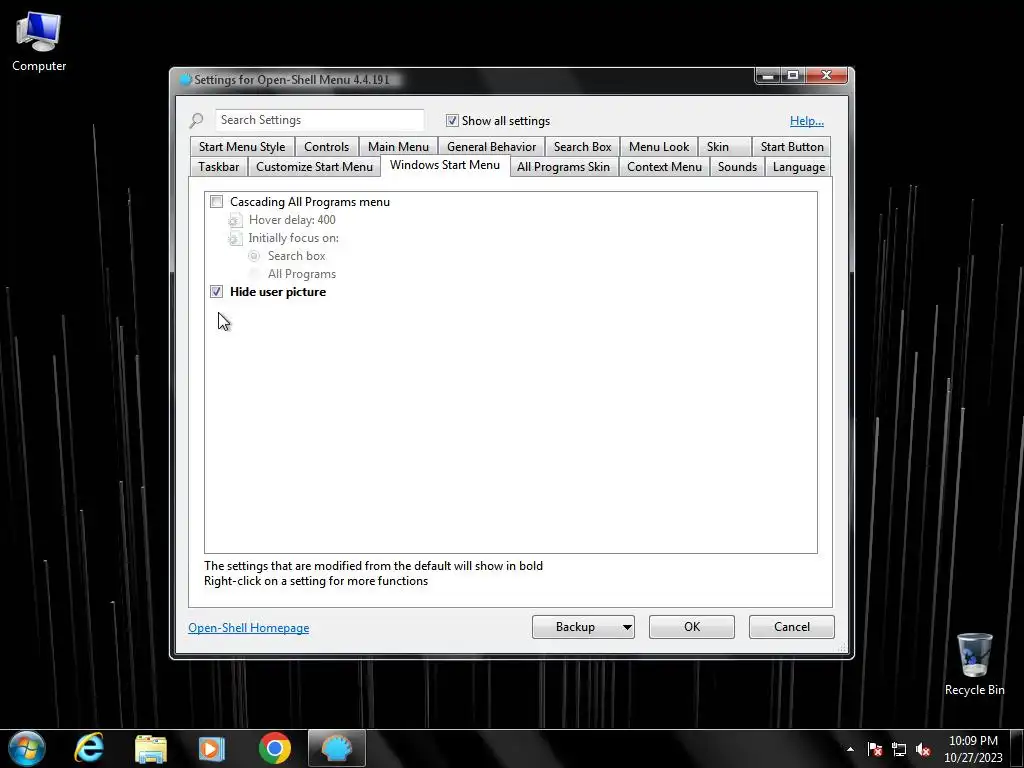This screenshot has width=1024, height=768.
Task: Toggle the Show all settings checkbox
Action: tap(452, 120)
